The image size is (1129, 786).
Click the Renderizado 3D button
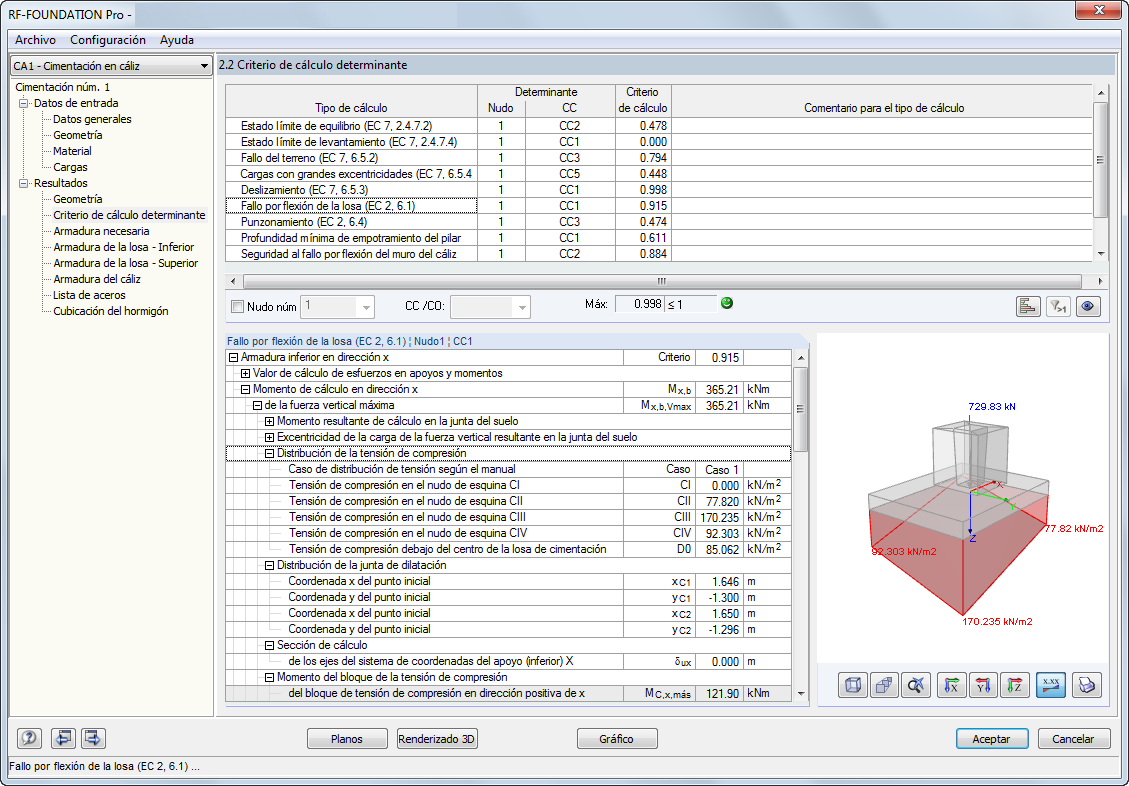pyautogui.click(x=437, y=738)
